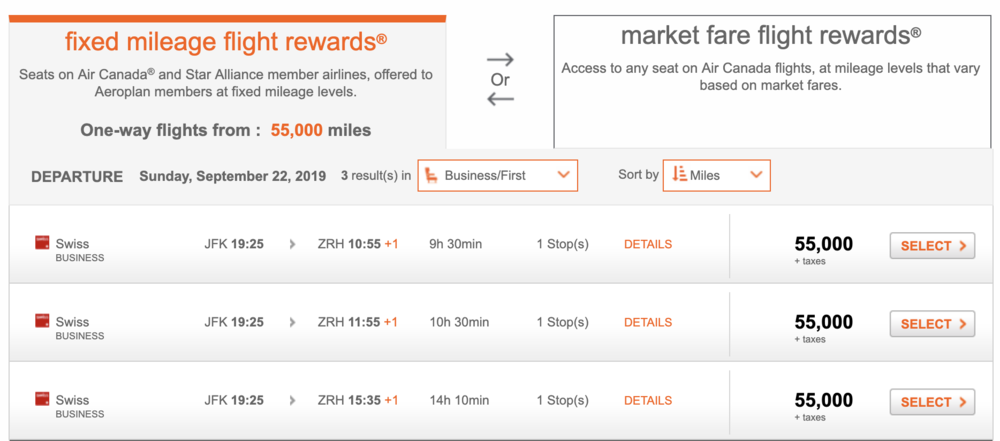Select the flight arriving ZRH at 11:55

pos(932,324)
